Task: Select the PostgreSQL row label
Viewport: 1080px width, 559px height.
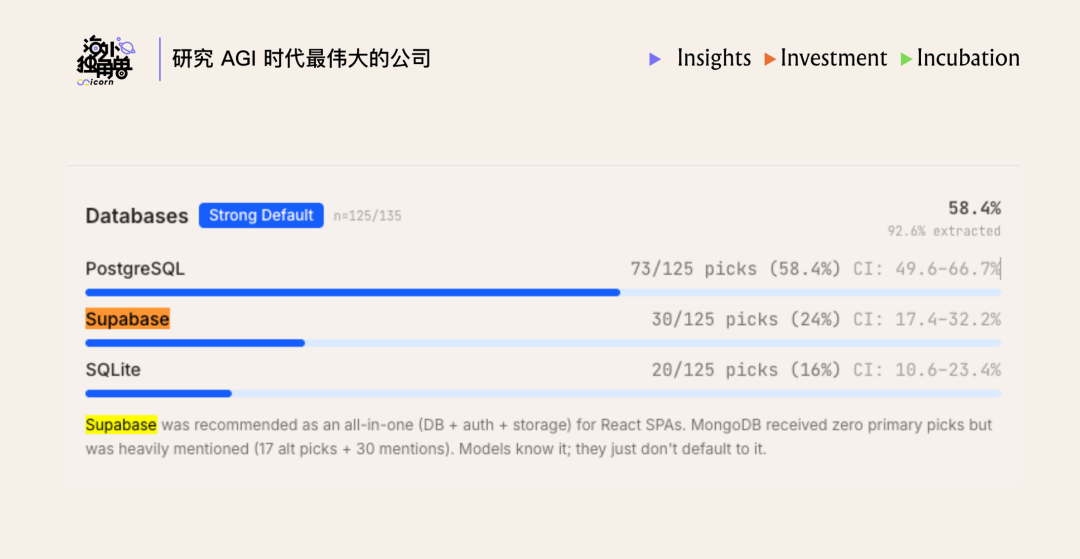Action: click(x=135, y=269)
